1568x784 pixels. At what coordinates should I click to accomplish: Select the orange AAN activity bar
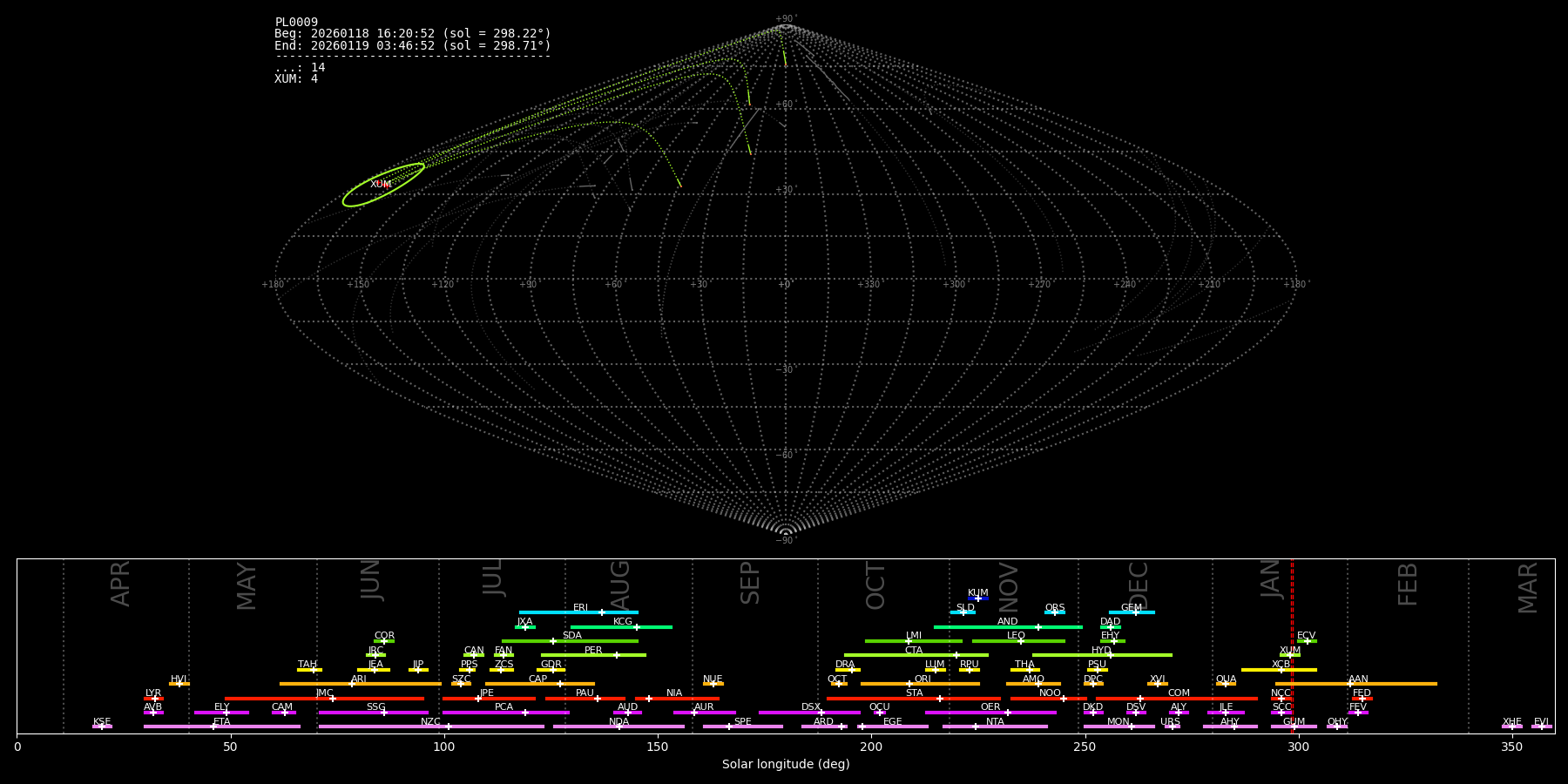pos(1394,684)
